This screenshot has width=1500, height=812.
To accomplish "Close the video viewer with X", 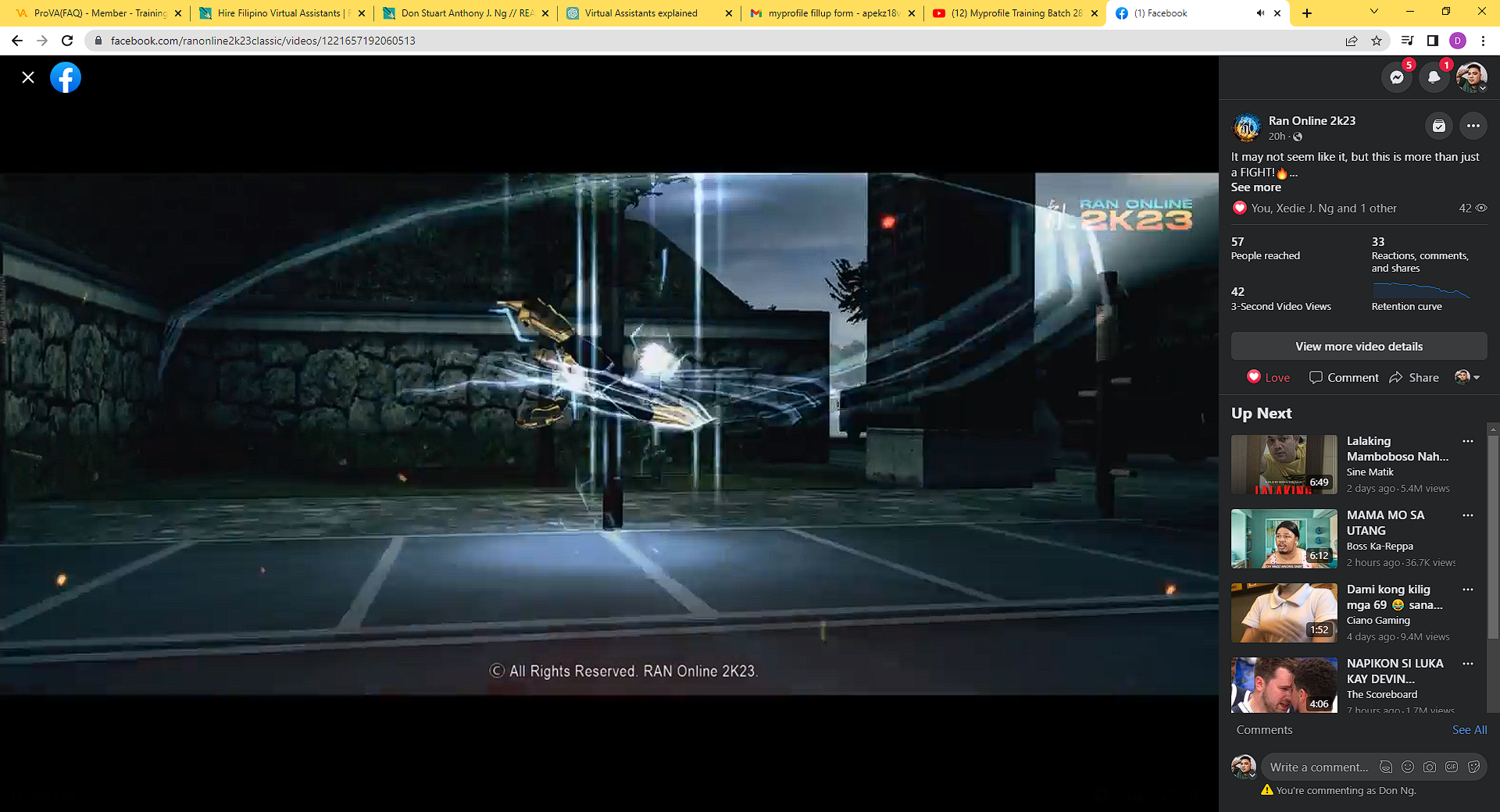I will pyautogui.click(x=28, y=77).
